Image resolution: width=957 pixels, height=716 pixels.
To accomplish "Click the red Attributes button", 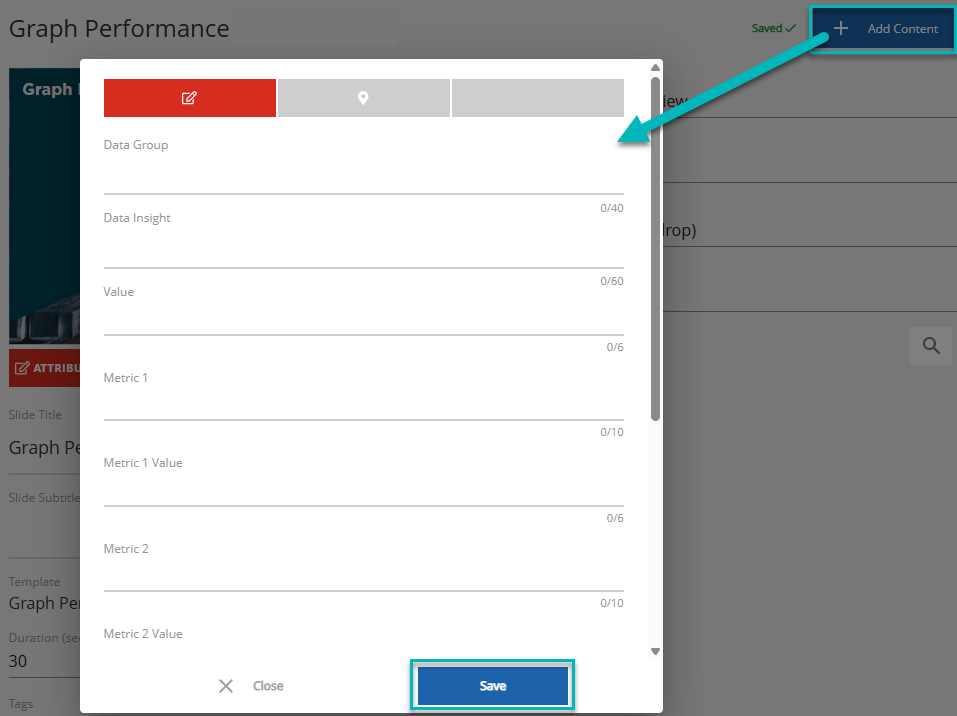I will 45,368.
